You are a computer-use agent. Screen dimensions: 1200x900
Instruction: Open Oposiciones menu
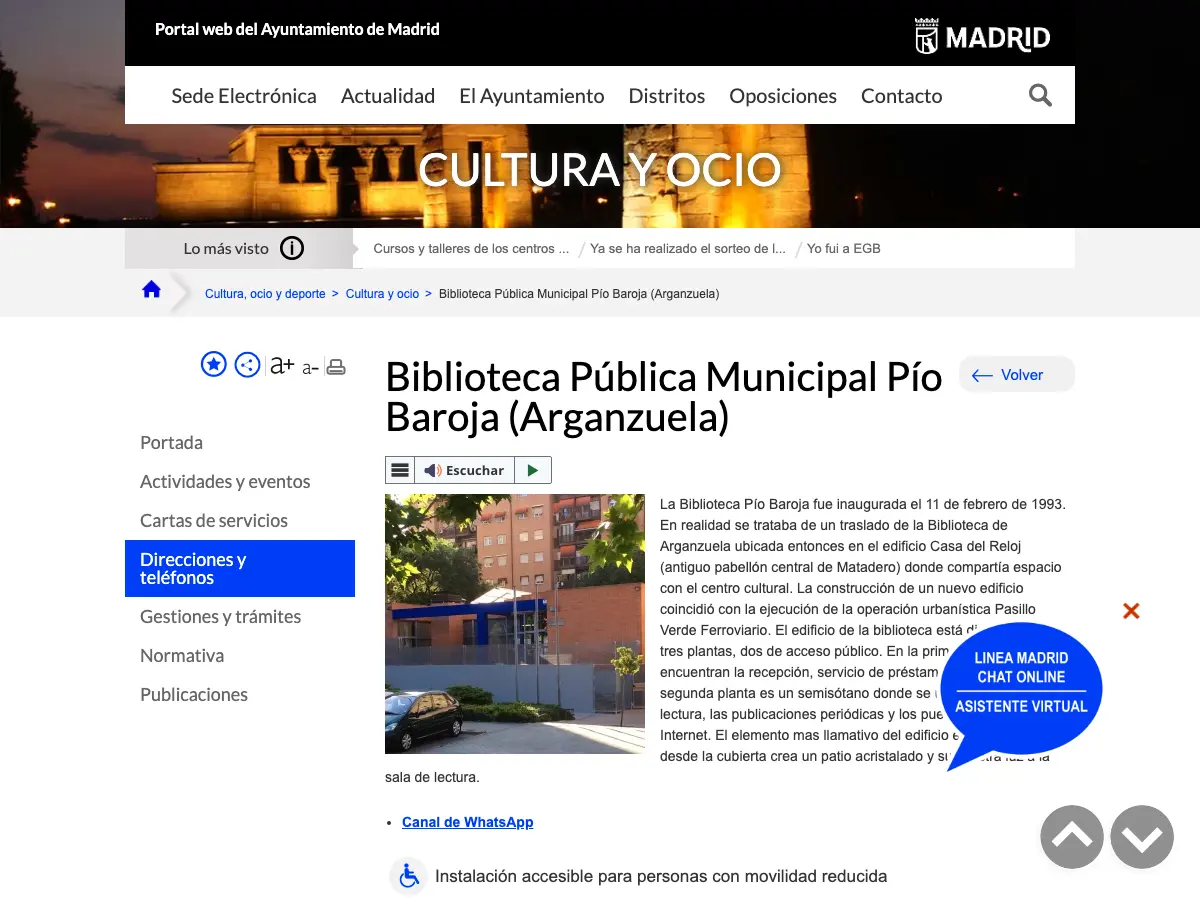click(783, 96)
